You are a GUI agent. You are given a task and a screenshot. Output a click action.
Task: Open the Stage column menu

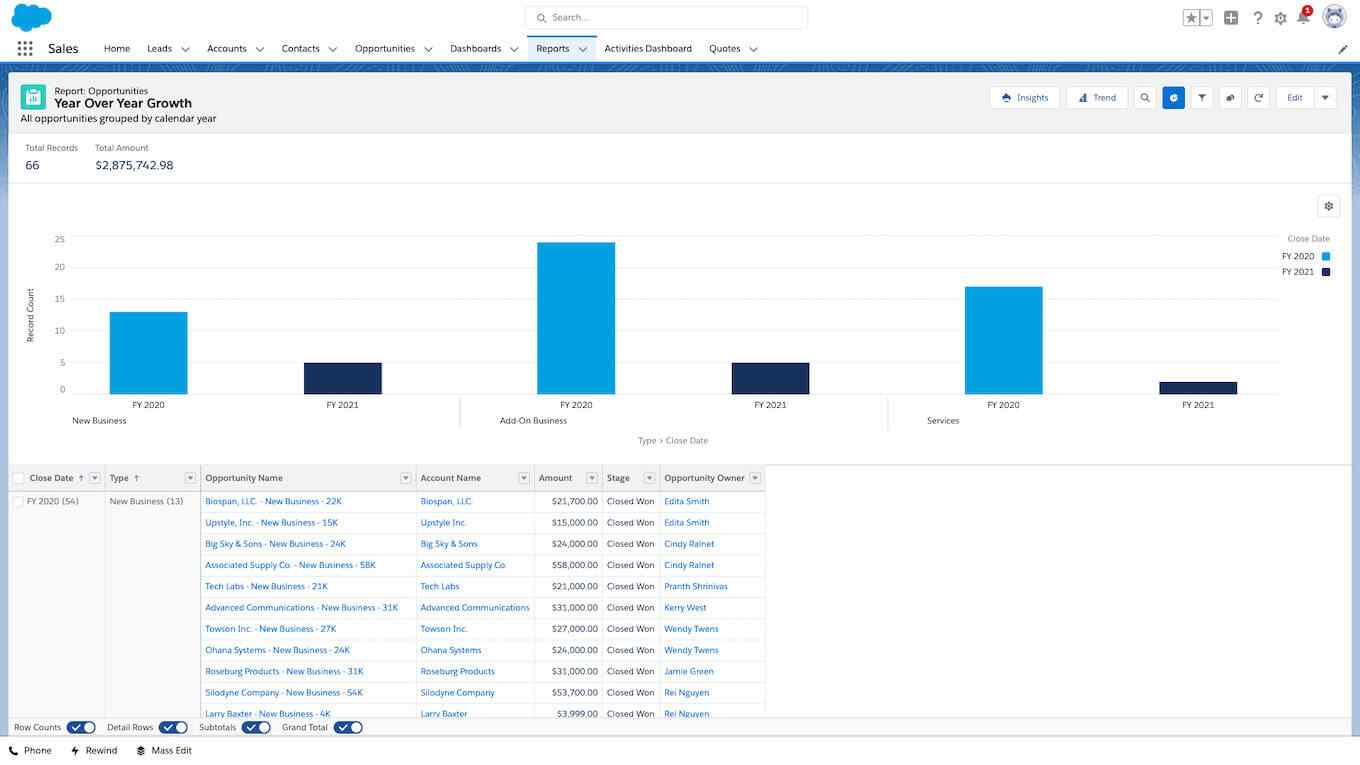point(649,478)
